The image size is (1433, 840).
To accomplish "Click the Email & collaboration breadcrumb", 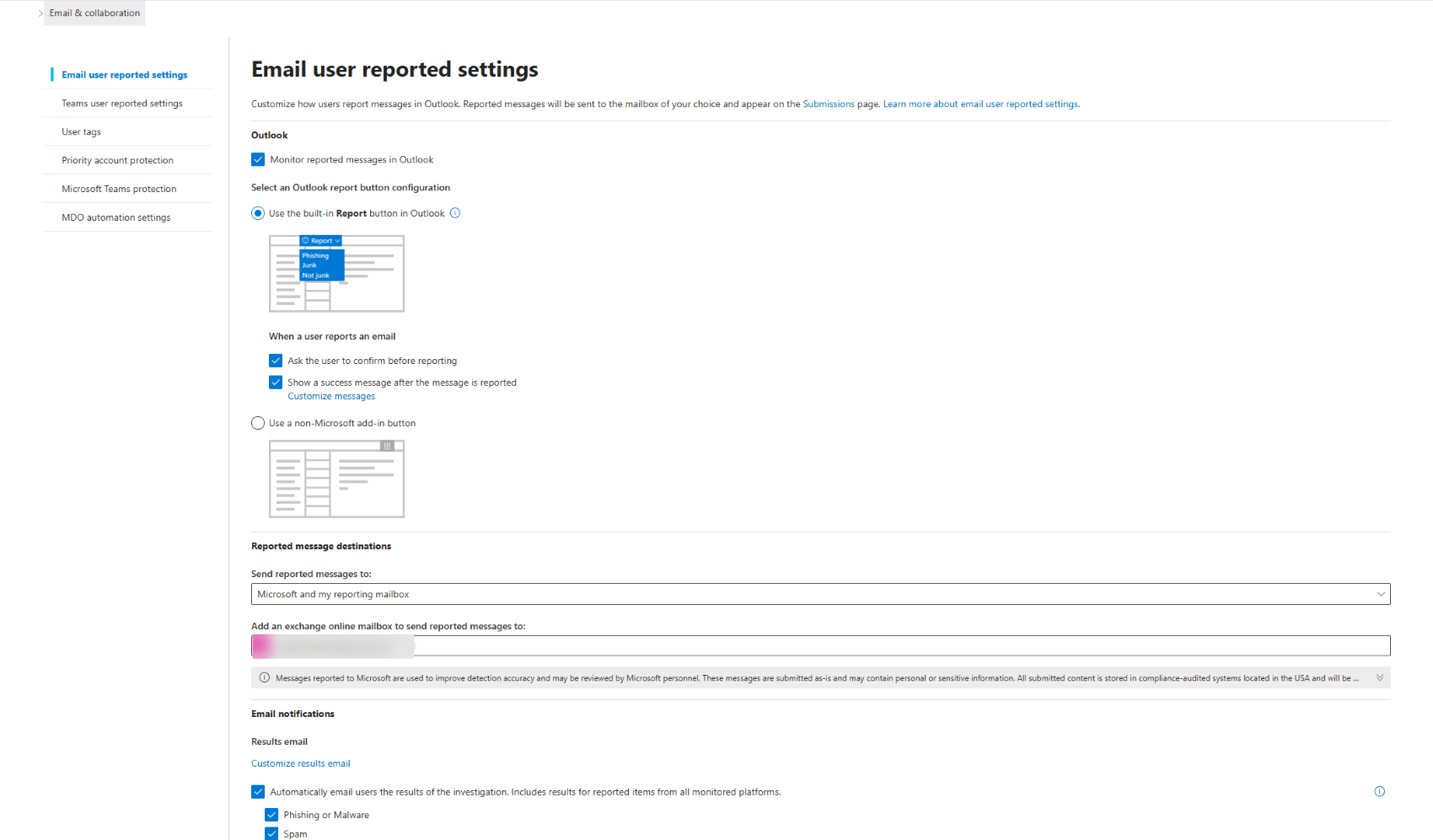I will point(94,13).
